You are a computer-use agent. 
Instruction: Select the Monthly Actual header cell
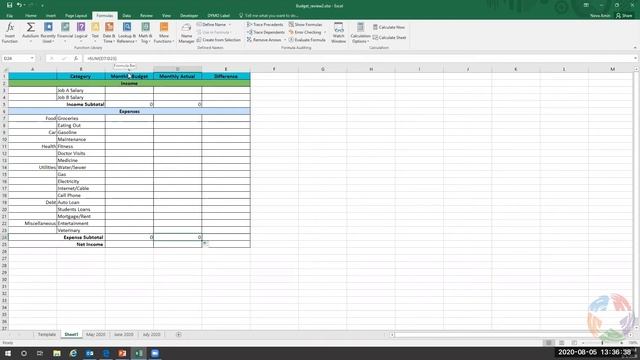(178, 76)
